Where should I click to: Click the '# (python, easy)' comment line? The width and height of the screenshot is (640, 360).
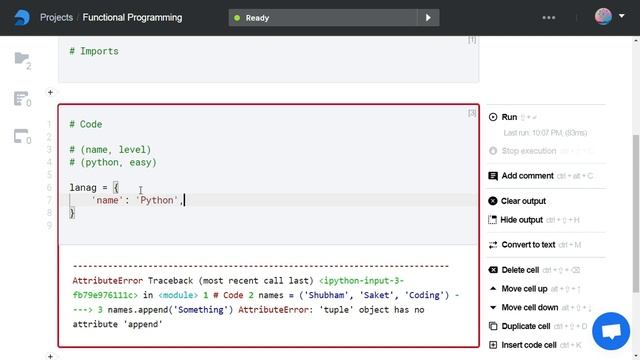click(113, 162)
